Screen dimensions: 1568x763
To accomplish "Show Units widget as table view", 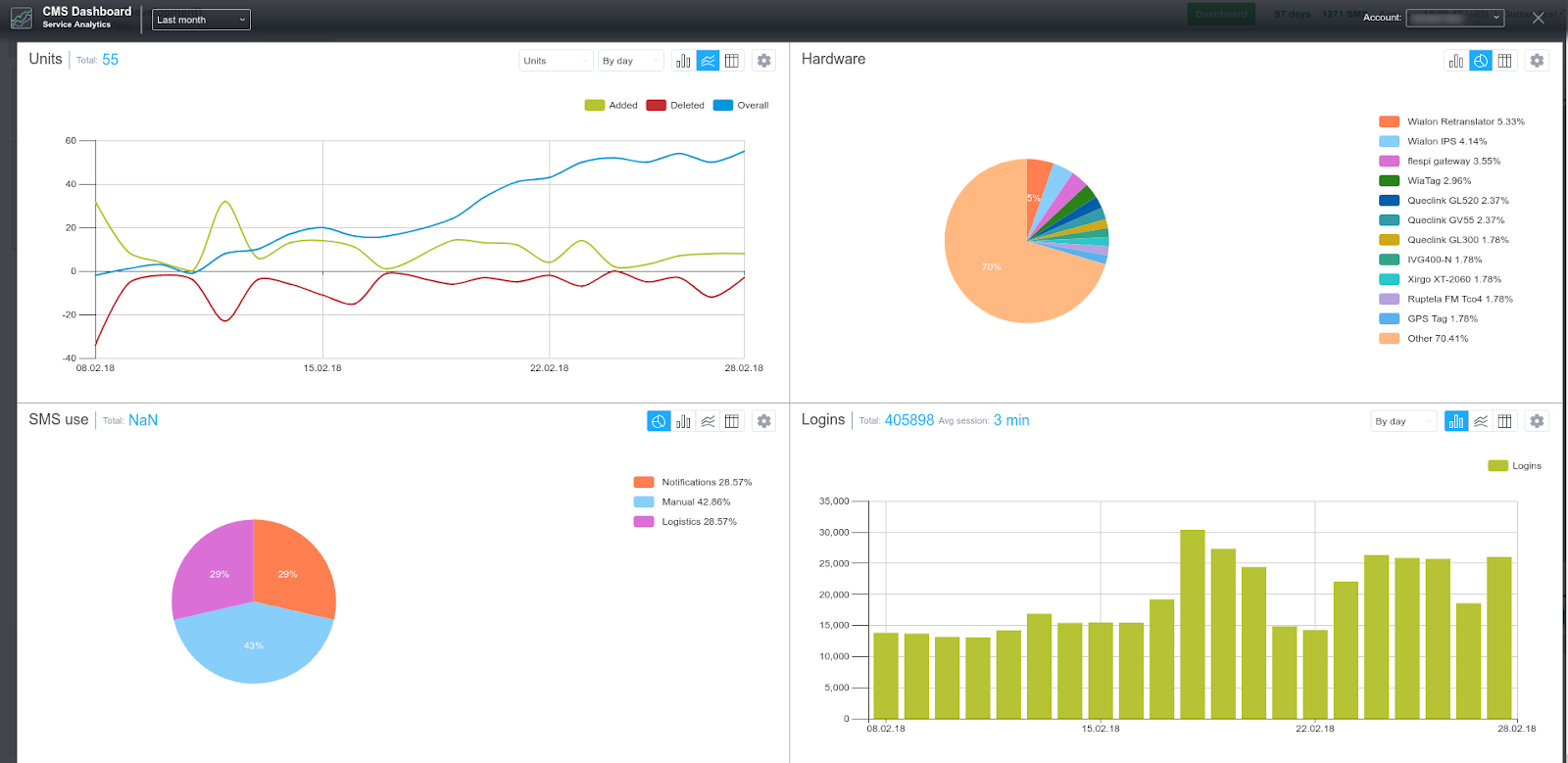I will point(732,61).
